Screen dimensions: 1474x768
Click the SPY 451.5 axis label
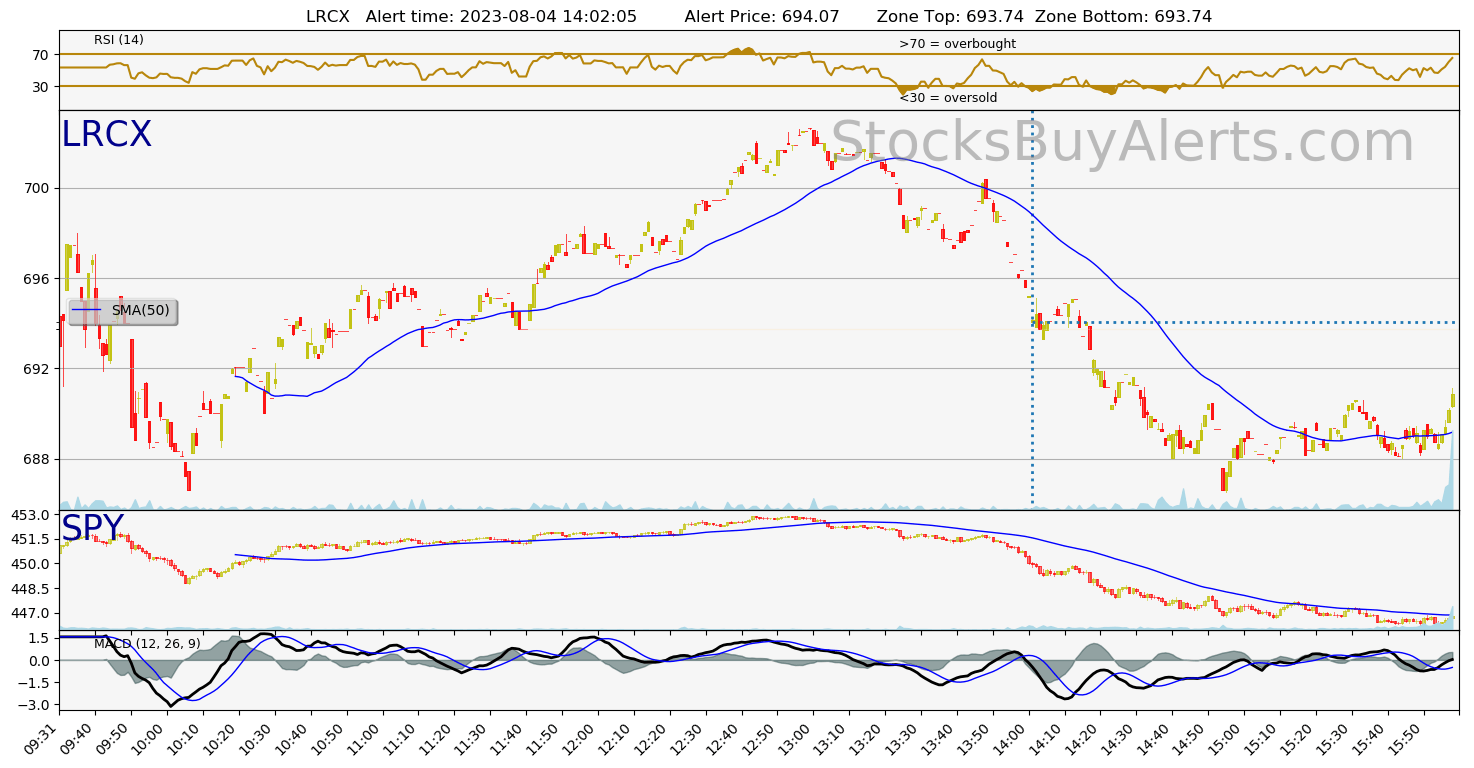(x=30, y=539)
